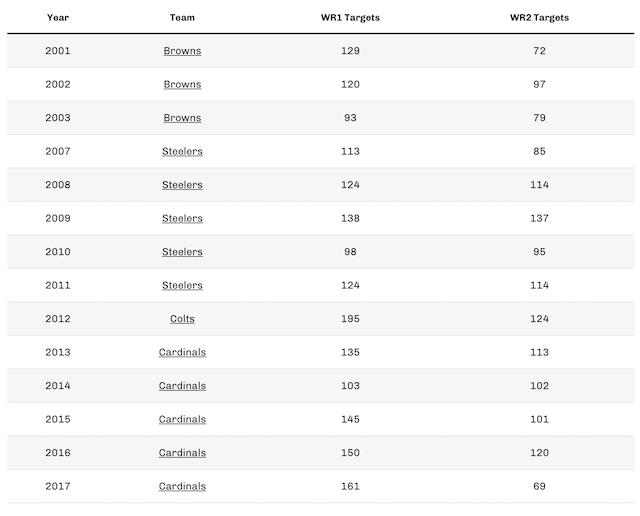Open the 2010 Steelers team link
The height and width of the screenshot is (516, 640).
[182, 252]
